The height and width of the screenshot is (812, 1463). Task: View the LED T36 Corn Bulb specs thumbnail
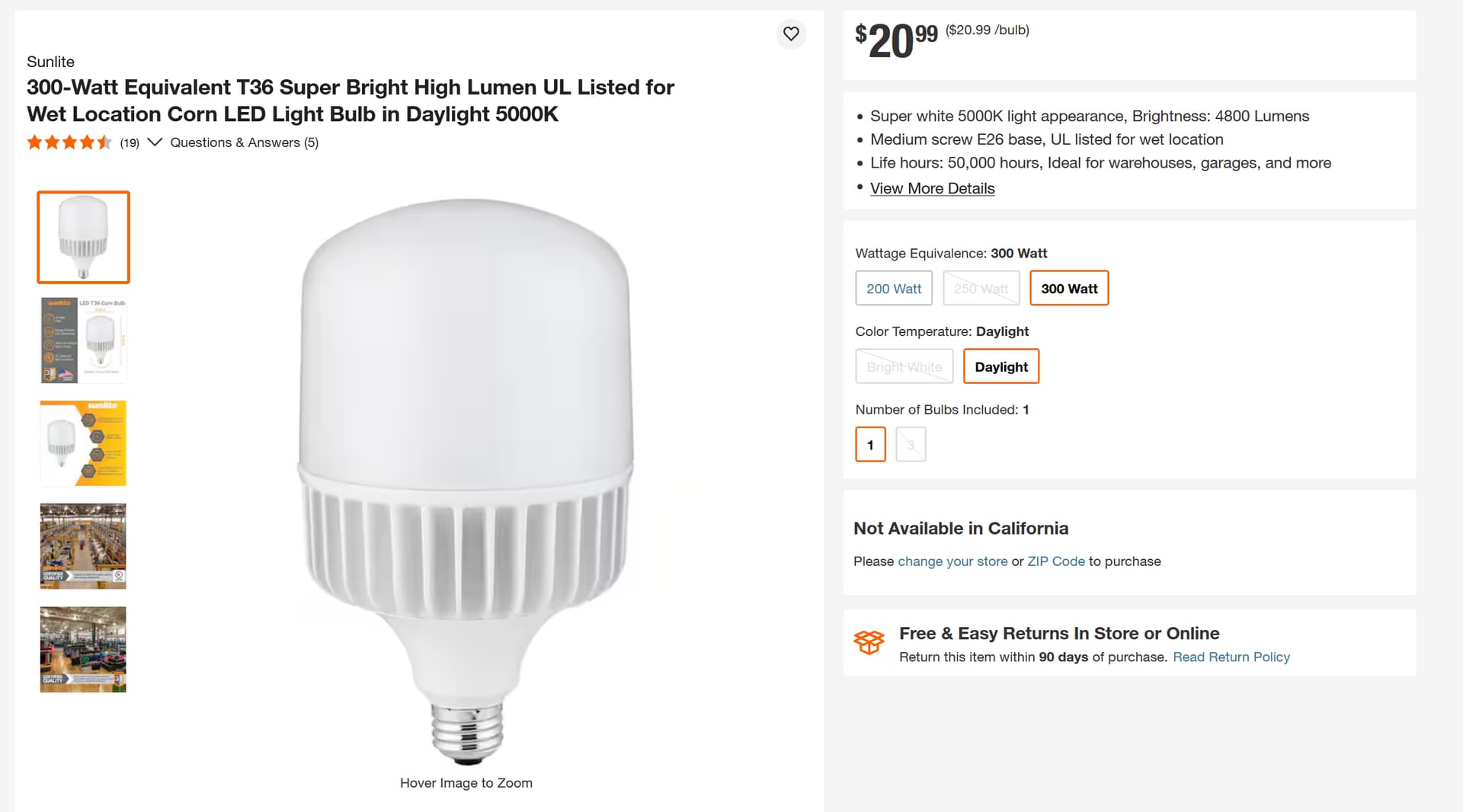point(83,340)
